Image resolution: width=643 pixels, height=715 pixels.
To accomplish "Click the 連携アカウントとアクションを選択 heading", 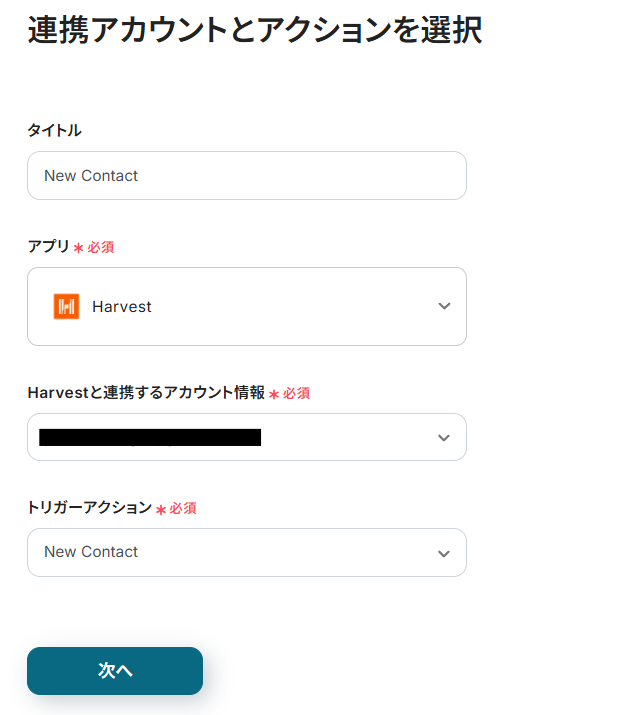I will point(255,31).
